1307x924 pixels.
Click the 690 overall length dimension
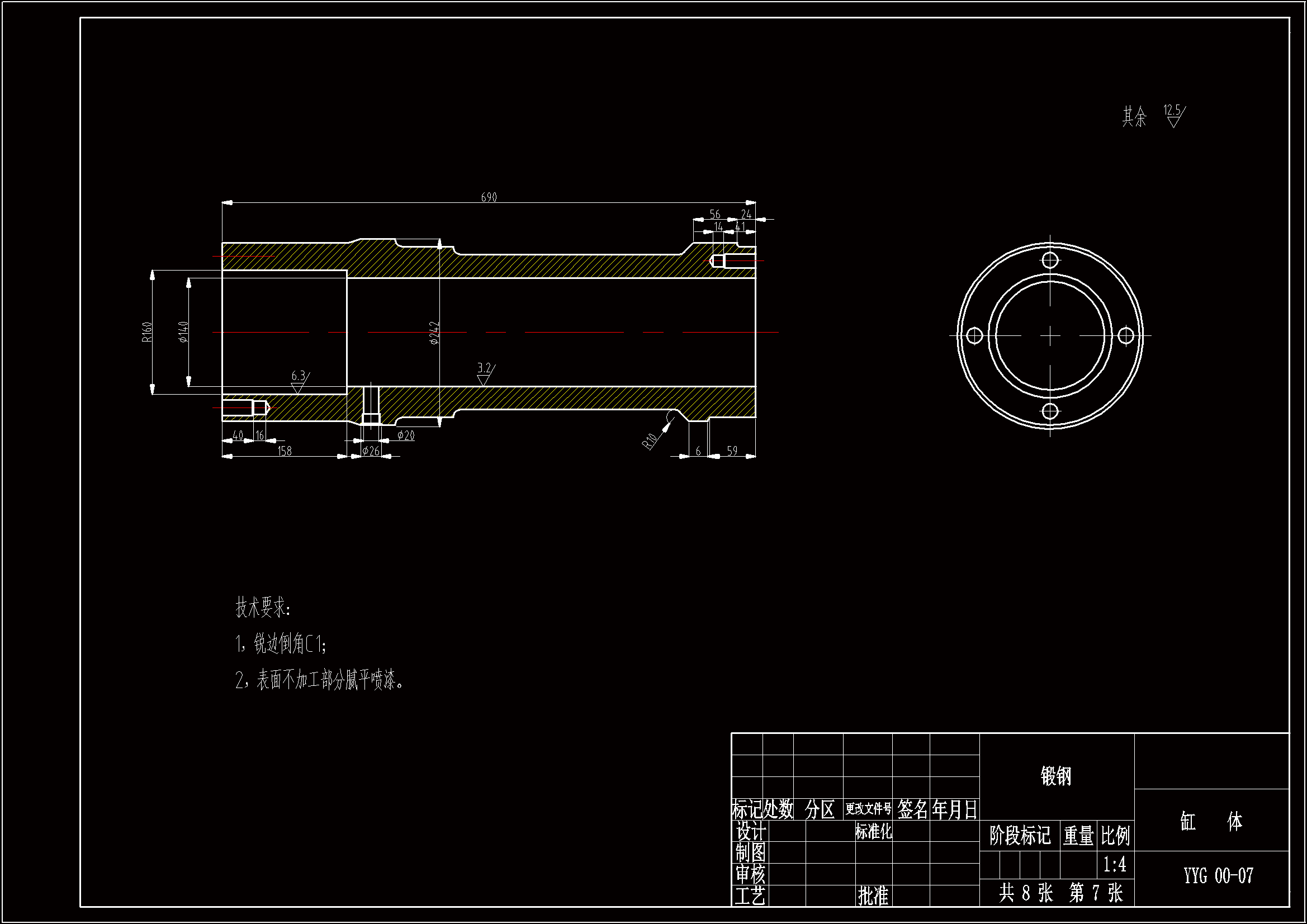(489, 197)
